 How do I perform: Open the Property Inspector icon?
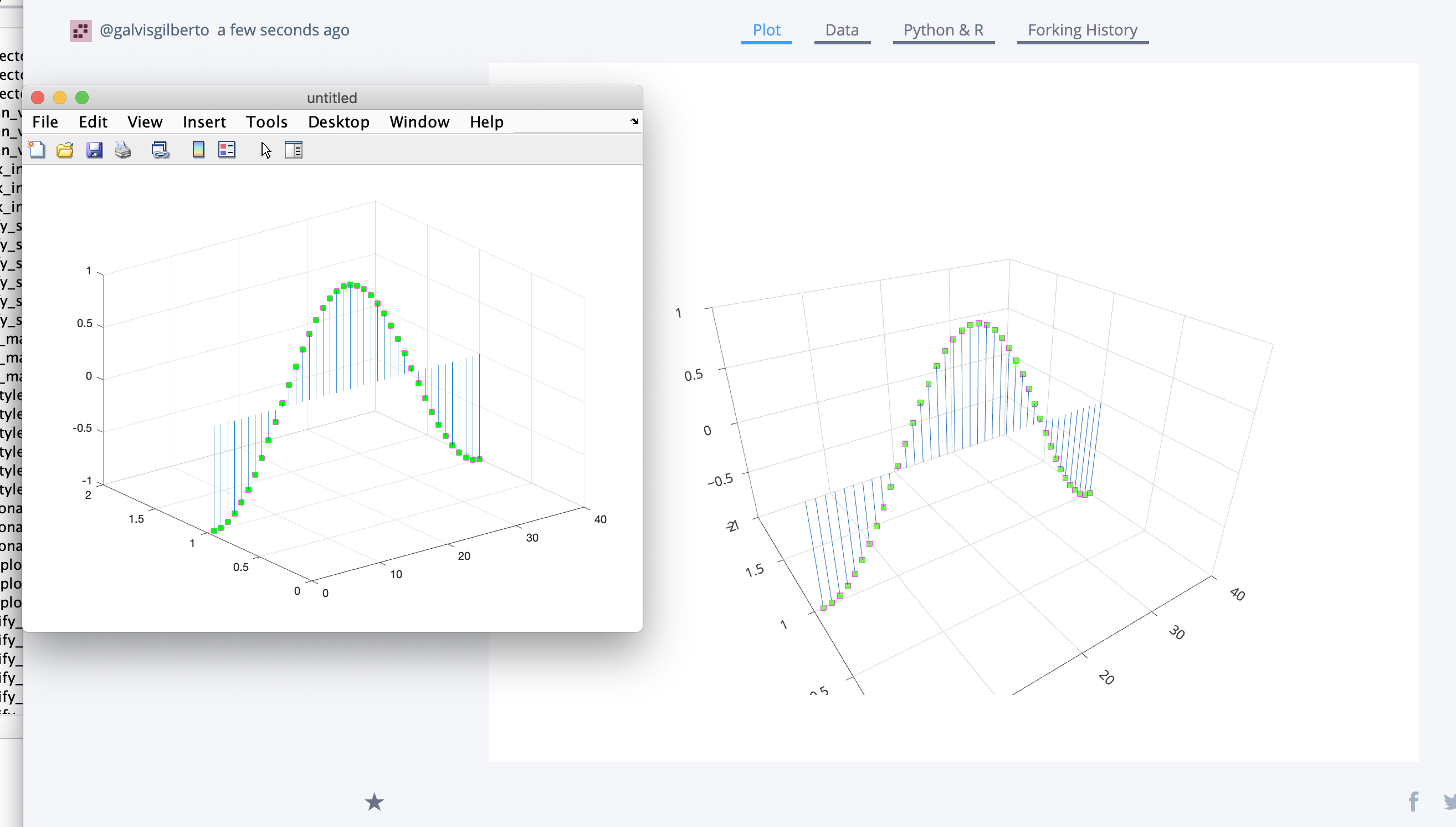[x=294, y=150]
